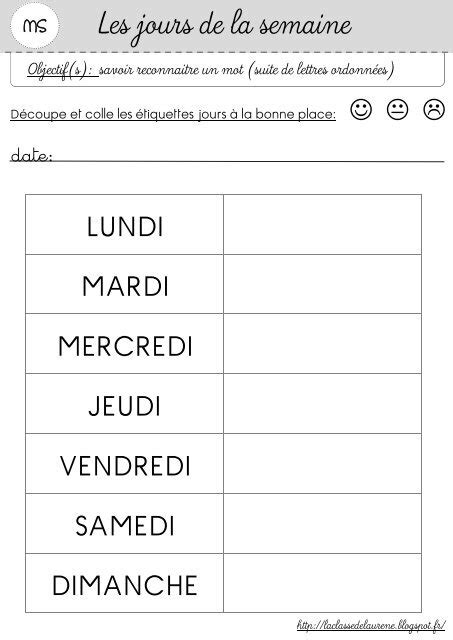Click the empty cell beside MERCREDI

(322, 344)
